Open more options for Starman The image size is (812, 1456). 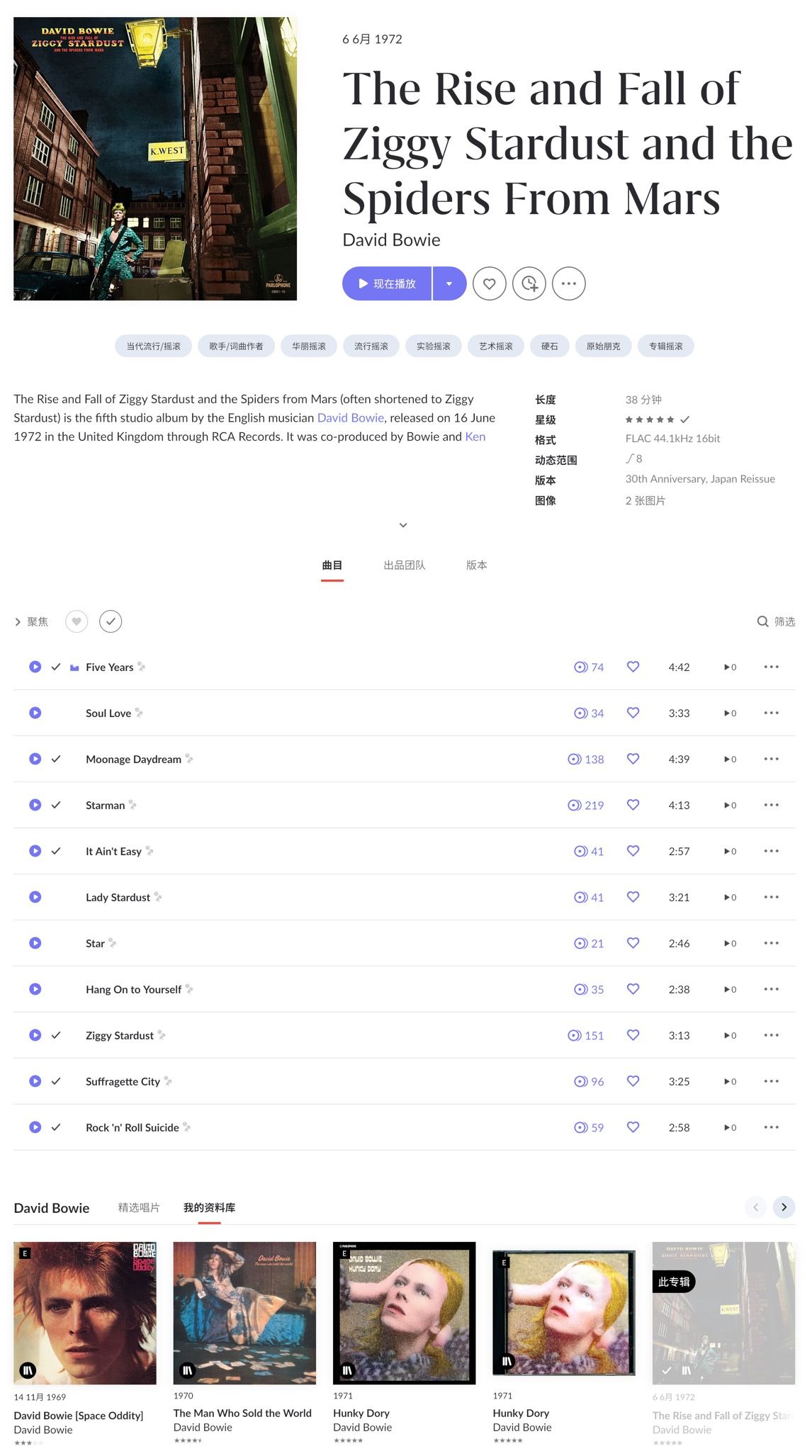coord(772,805)
